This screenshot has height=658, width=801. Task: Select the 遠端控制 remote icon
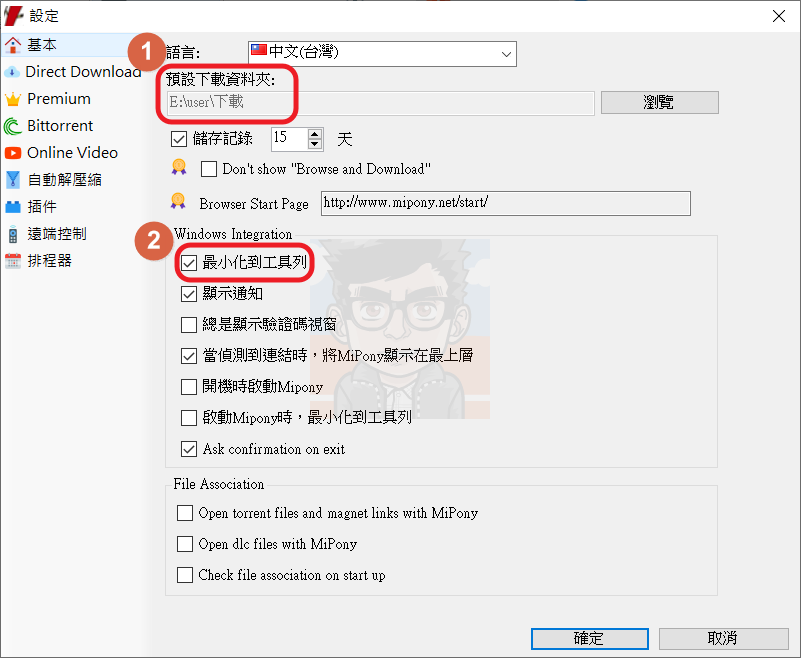coord(13,234)
